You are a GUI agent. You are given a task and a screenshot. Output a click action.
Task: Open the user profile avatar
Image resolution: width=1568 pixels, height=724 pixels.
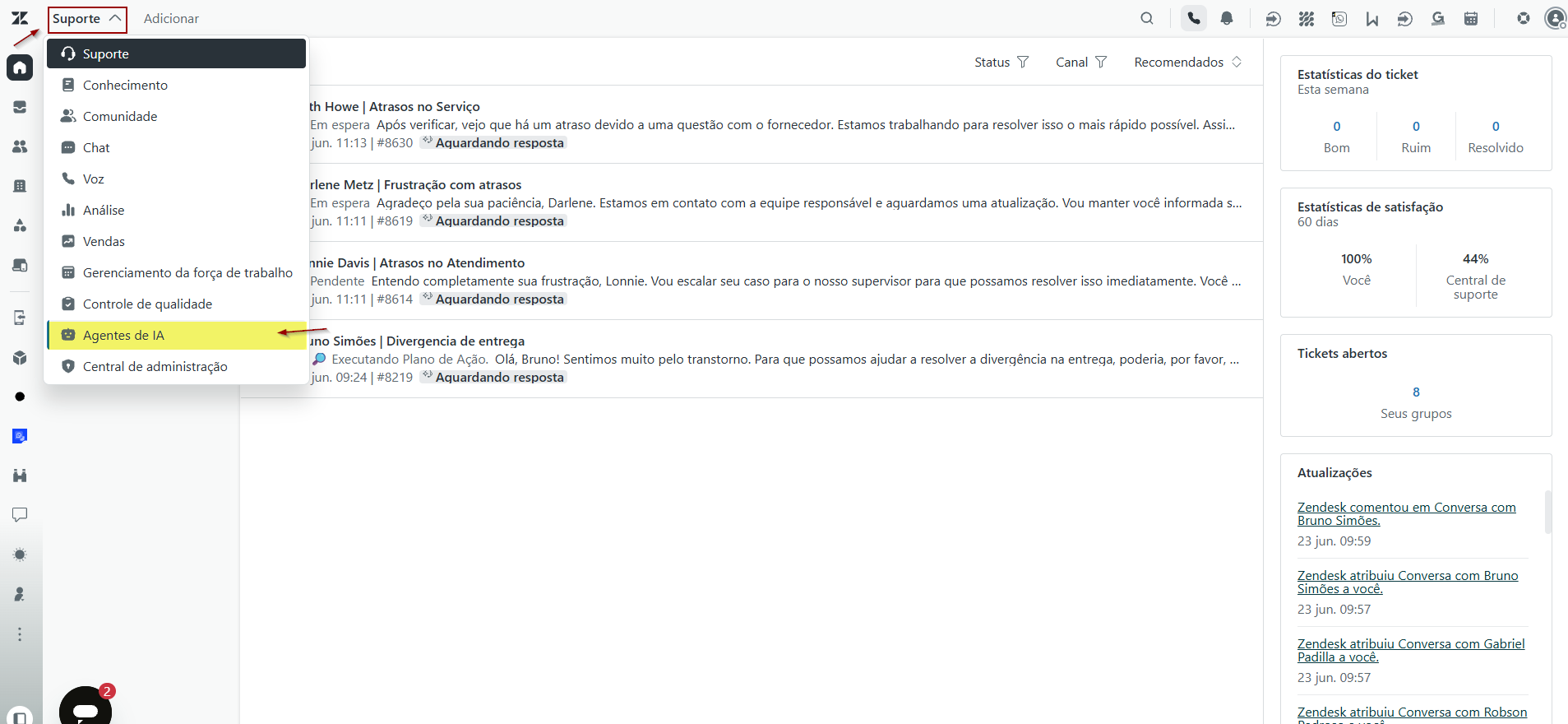pyautogui.click(x=1556, y=18)
